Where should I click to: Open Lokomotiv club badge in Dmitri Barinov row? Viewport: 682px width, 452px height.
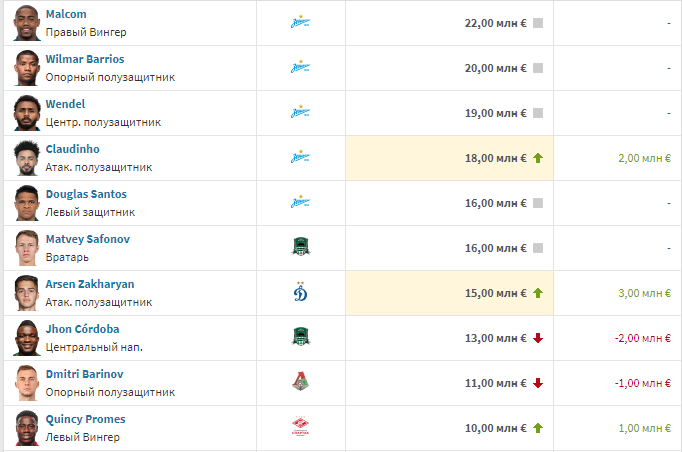click(300, 383)
